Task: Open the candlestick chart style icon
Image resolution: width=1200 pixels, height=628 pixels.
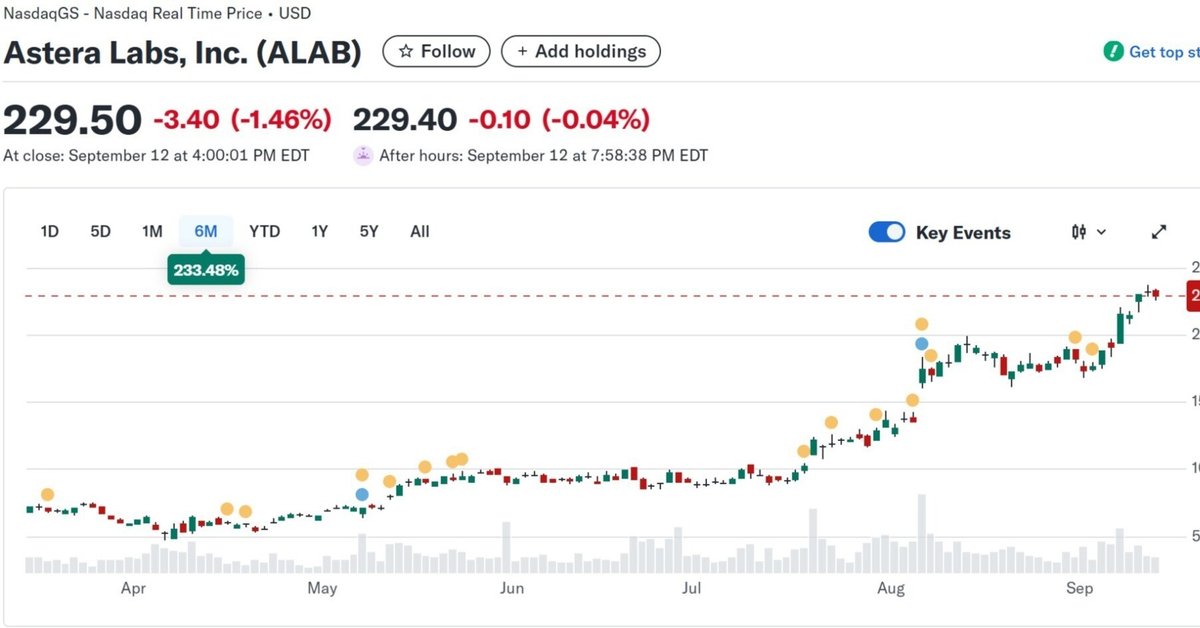Action: click(x=1078, y=231)
